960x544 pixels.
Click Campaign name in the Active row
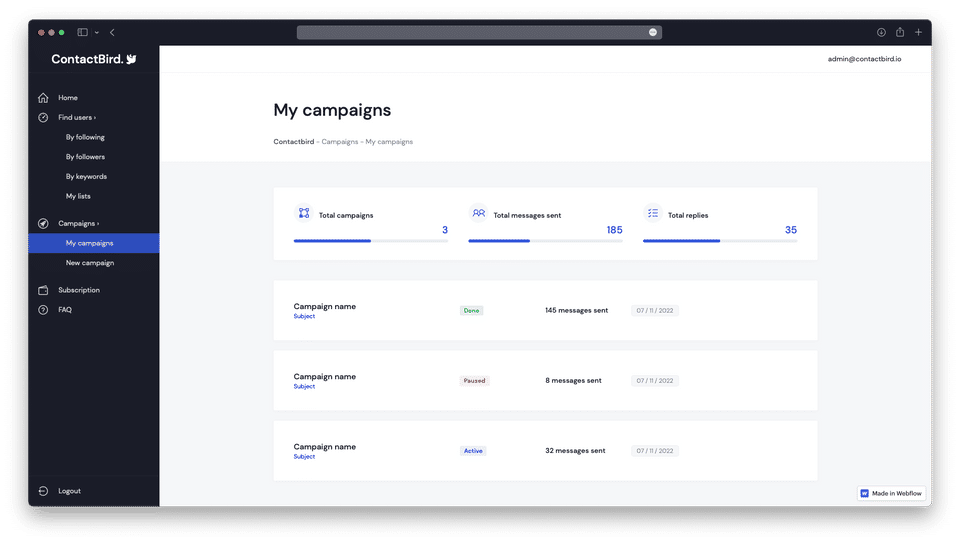coord(324,447)
